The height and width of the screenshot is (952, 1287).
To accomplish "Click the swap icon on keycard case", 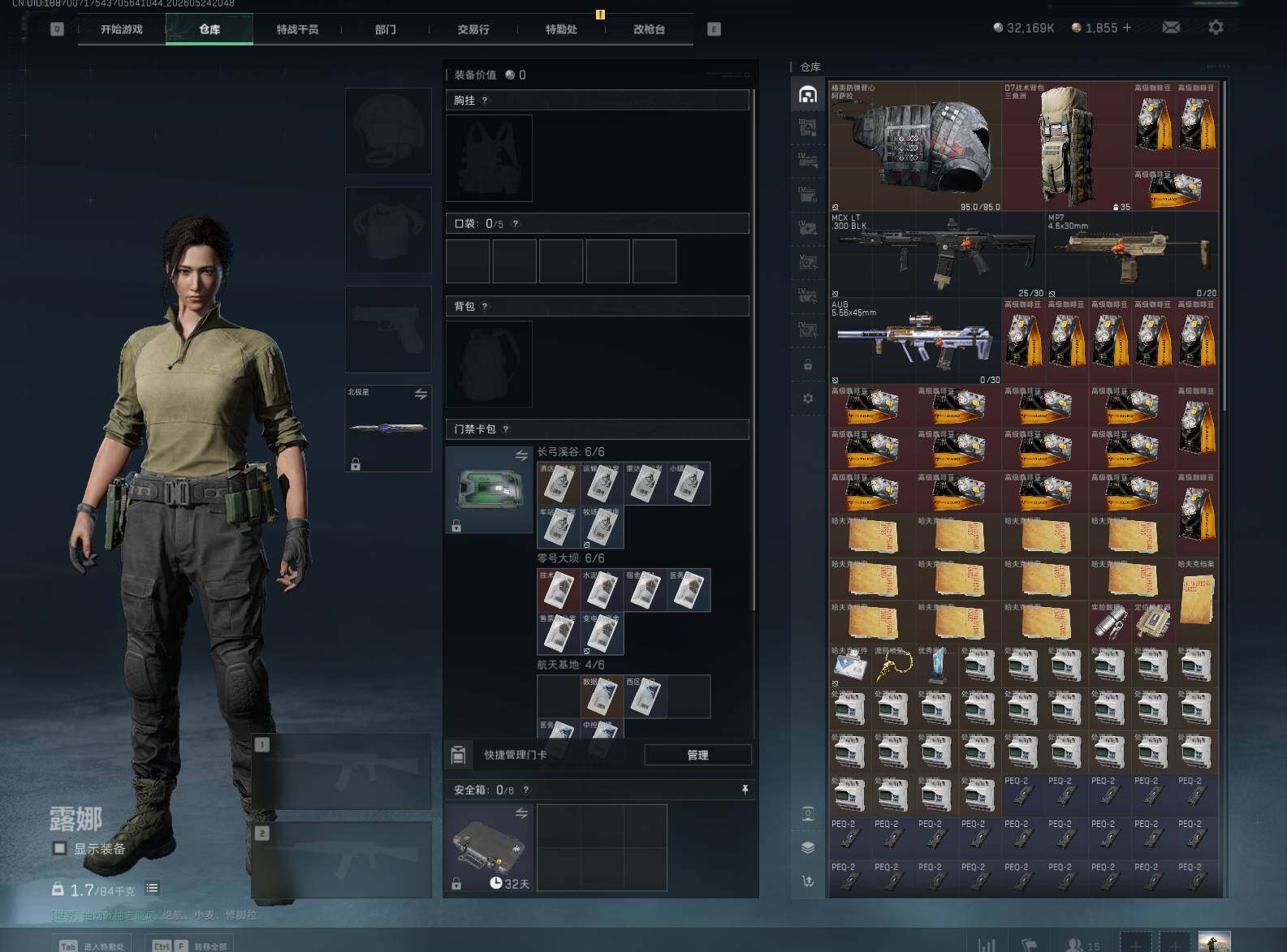I will coord(521,455).
